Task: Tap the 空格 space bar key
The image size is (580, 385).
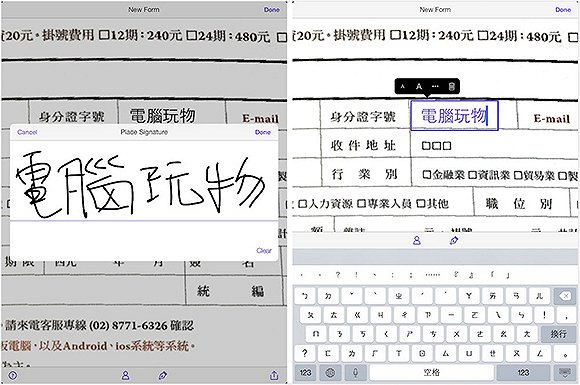Action: pos(431,372)
